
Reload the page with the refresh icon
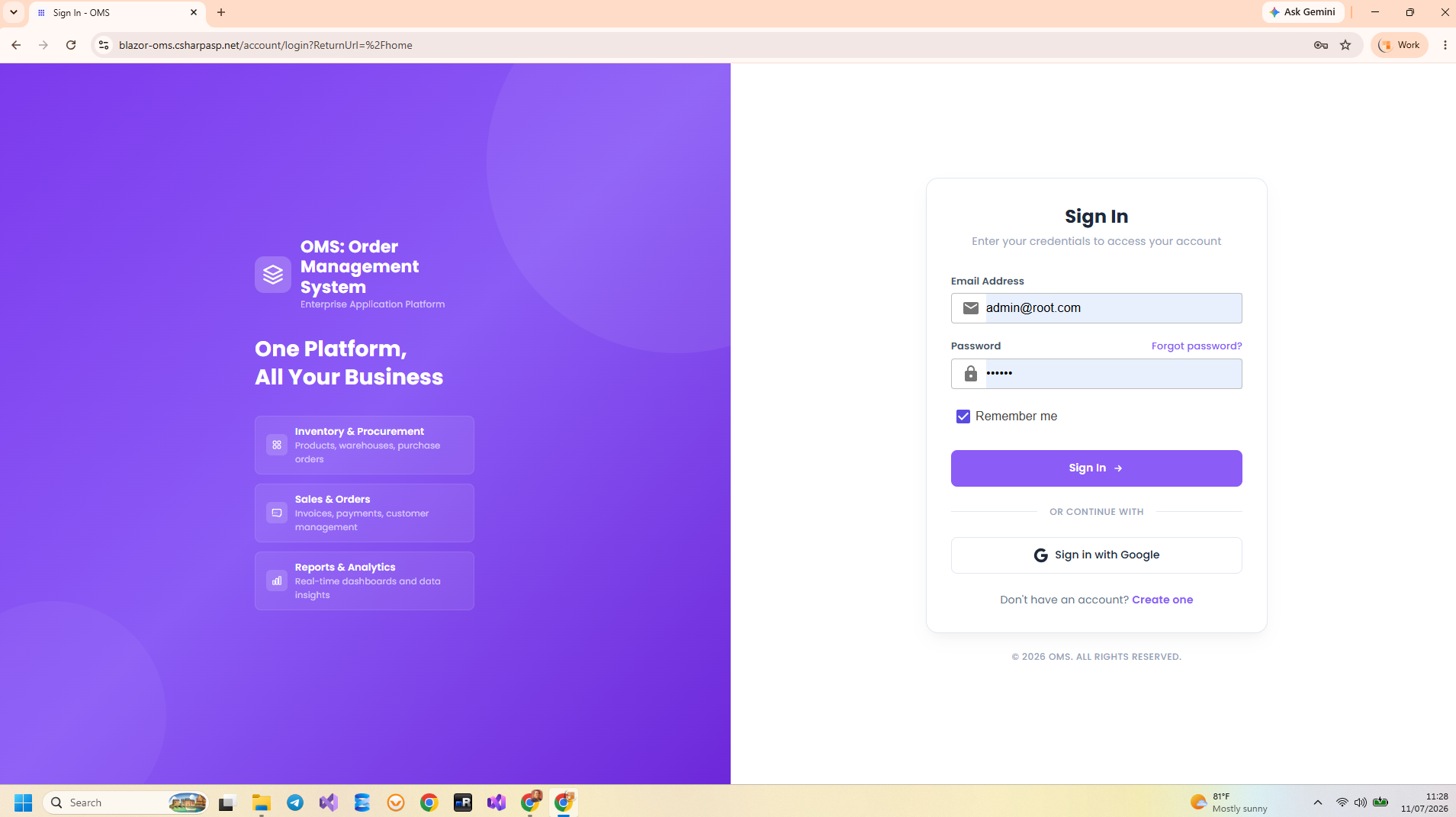click(x=71, y=45)
